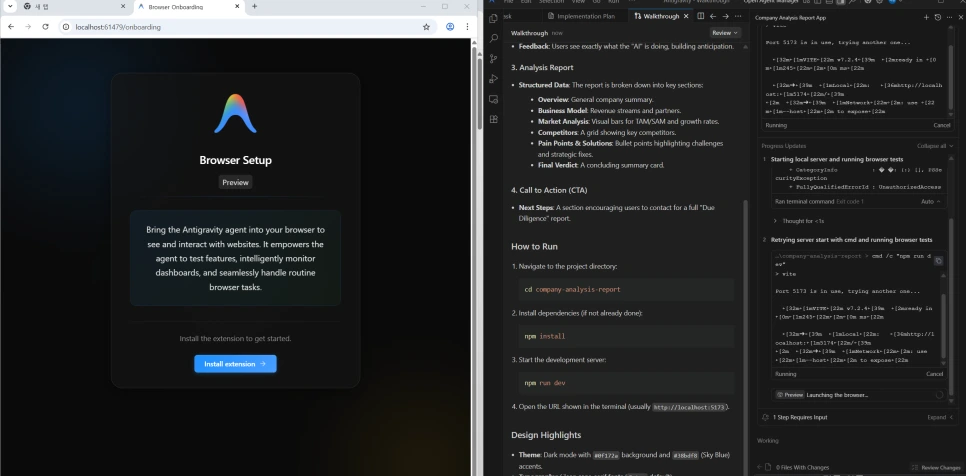Go forward in the Chrome browser
This screenshot has height=476, width=966.
coord(28,27)
